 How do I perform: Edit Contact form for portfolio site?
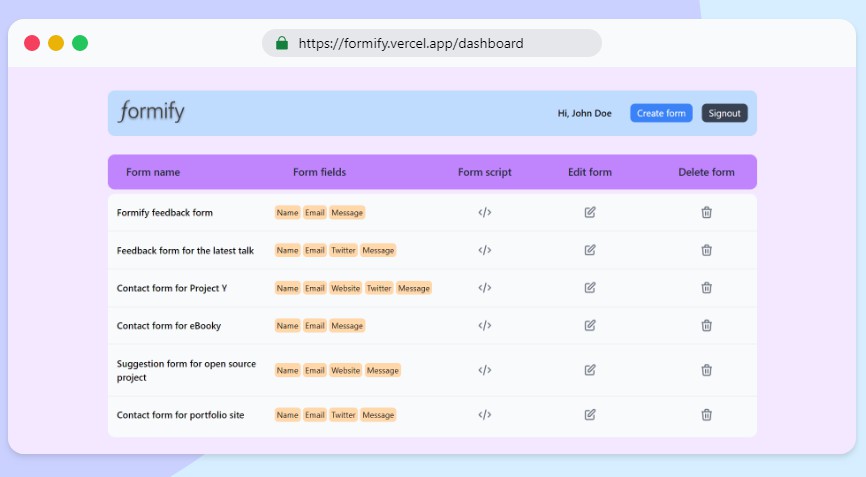[590, 415]
